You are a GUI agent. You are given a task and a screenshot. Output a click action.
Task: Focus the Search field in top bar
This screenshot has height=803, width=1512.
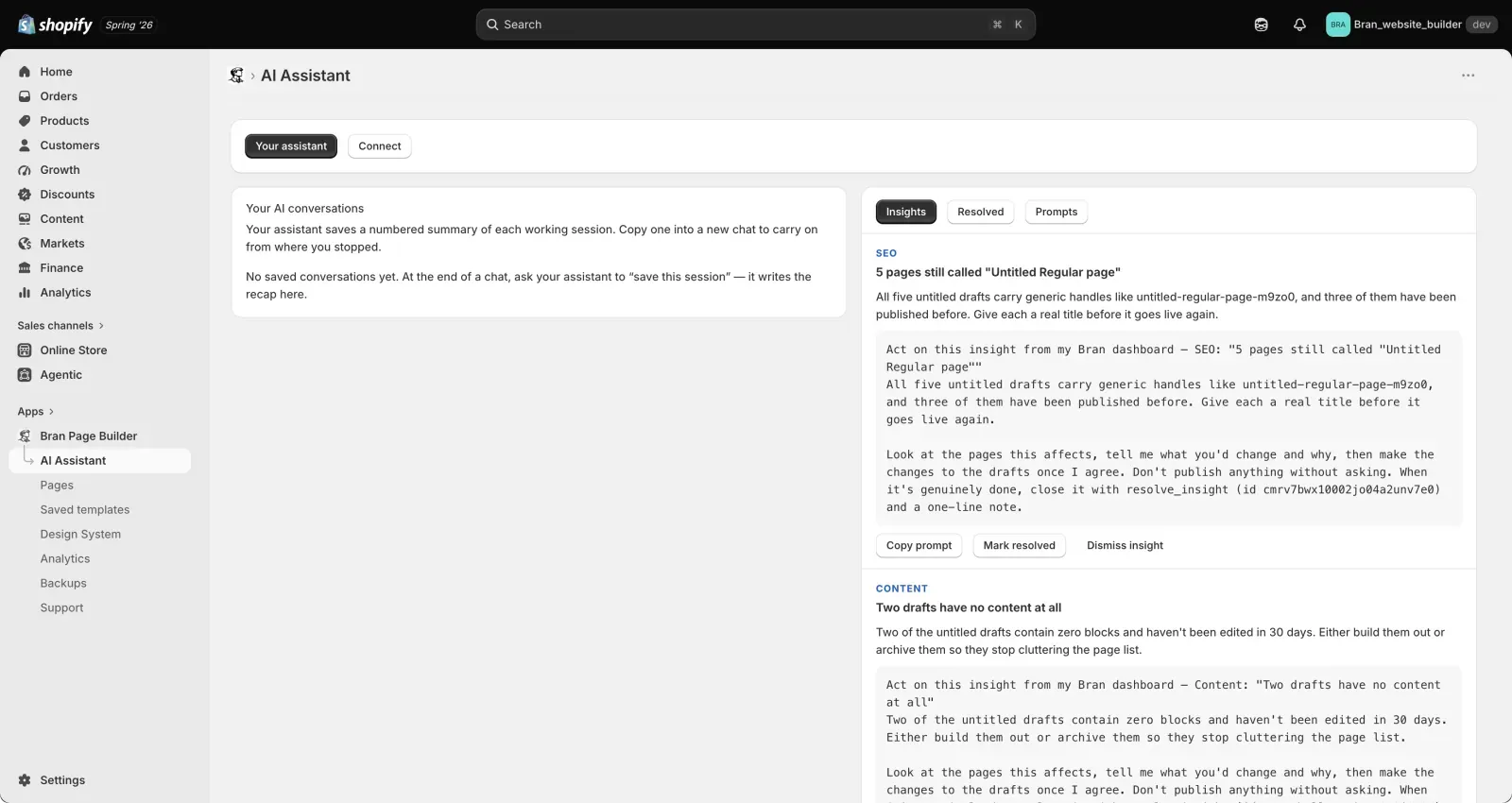pyautogui.click(x=756, y=25)
